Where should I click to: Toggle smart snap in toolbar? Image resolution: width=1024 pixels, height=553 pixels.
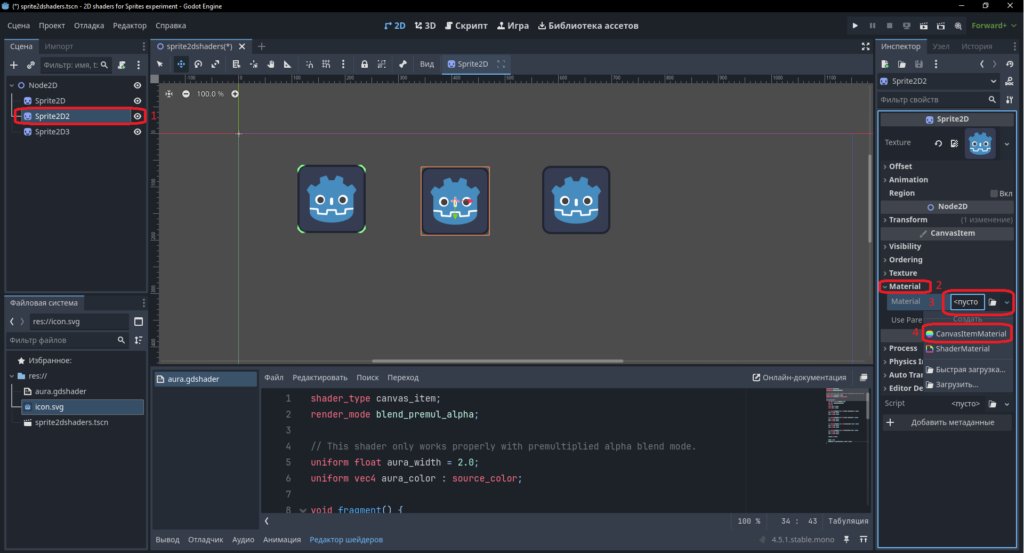point(310,64)
